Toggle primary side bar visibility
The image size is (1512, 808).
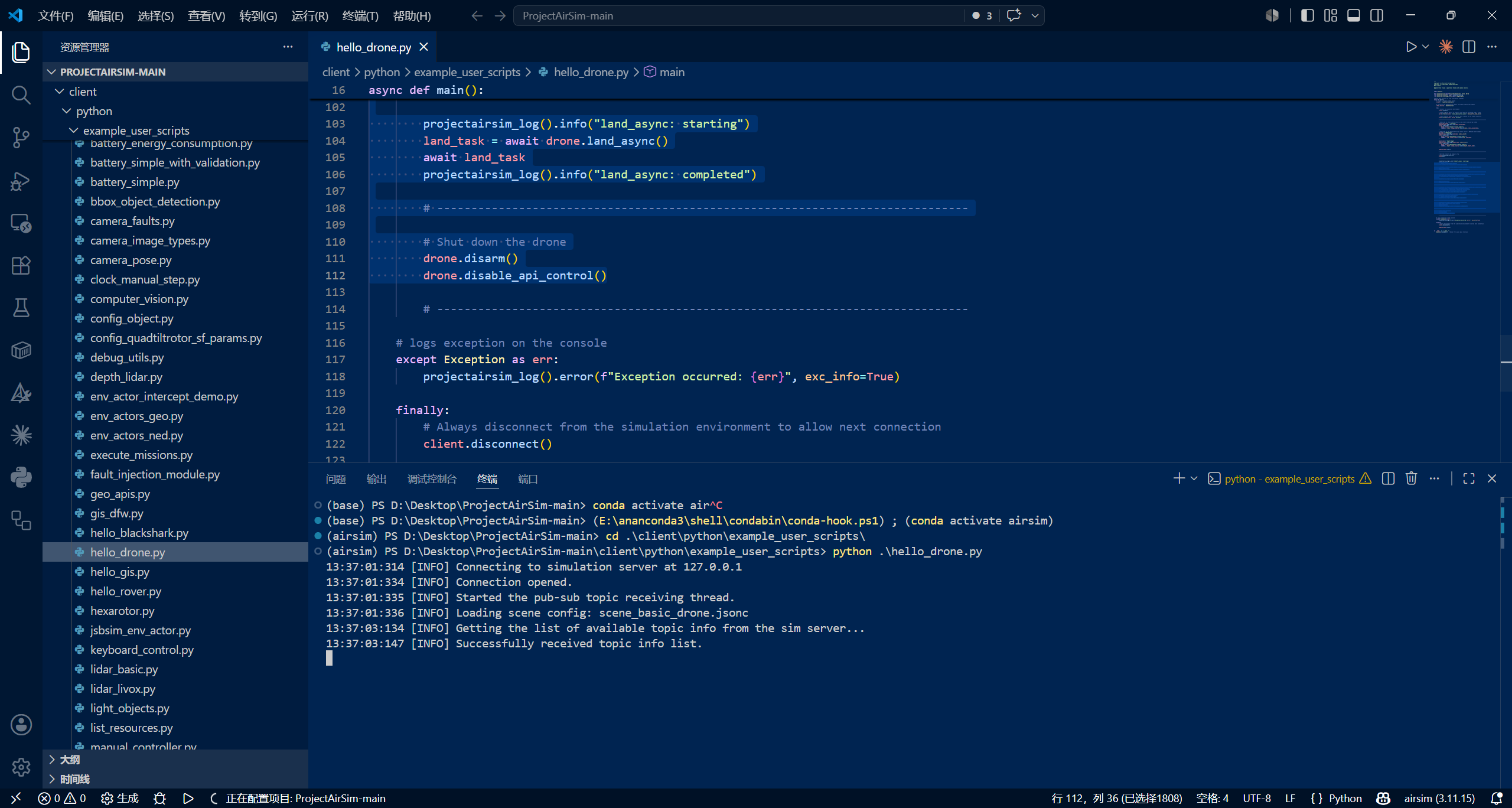pos(1307,15)
